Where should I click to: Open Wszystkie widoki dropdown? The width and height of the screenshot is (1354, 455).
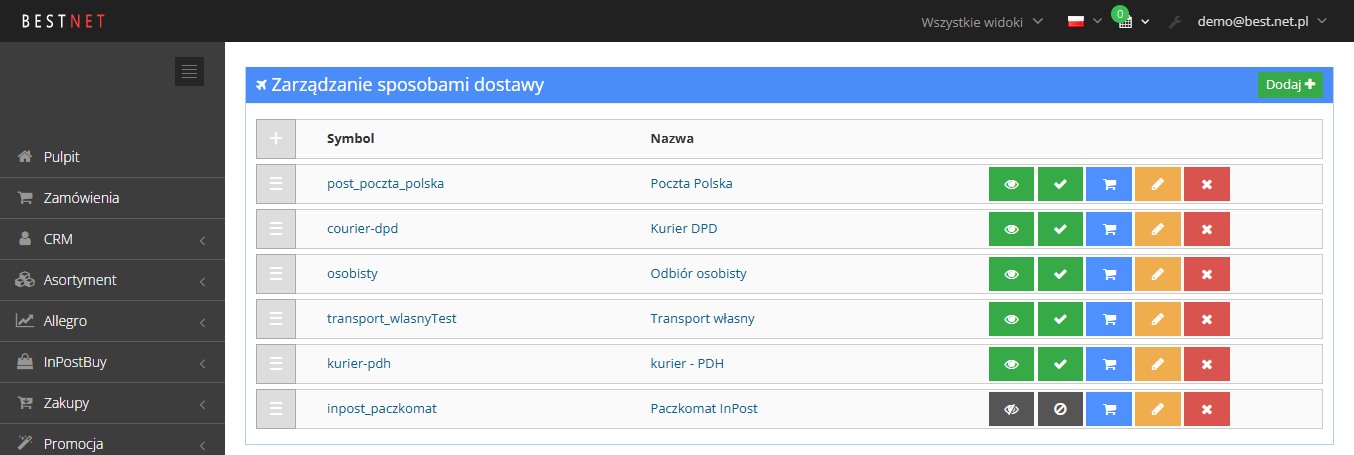[981, 21]
